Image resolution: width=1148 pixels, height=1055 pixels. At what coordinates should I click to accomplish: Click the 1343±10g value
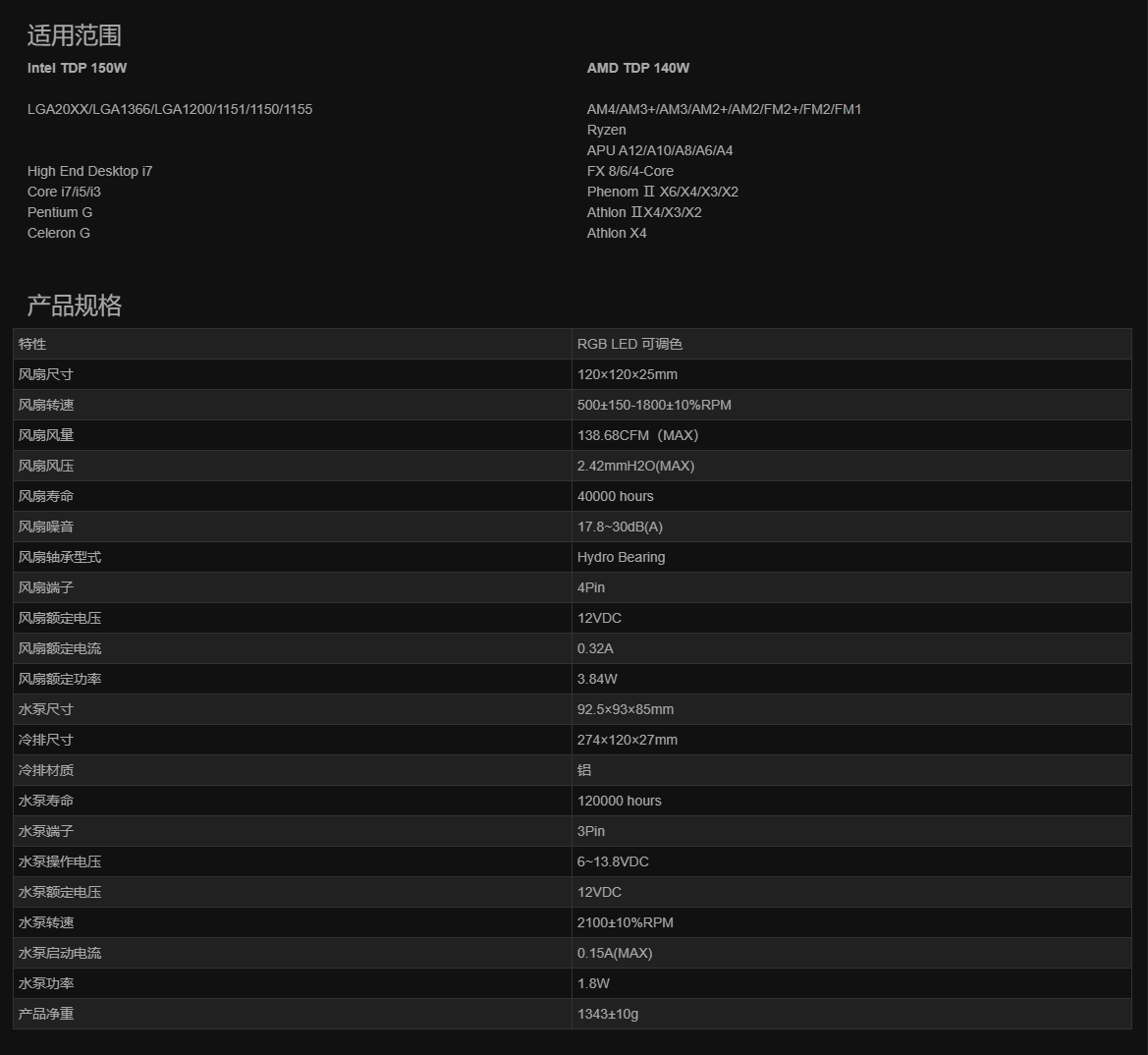(608, 1014)
